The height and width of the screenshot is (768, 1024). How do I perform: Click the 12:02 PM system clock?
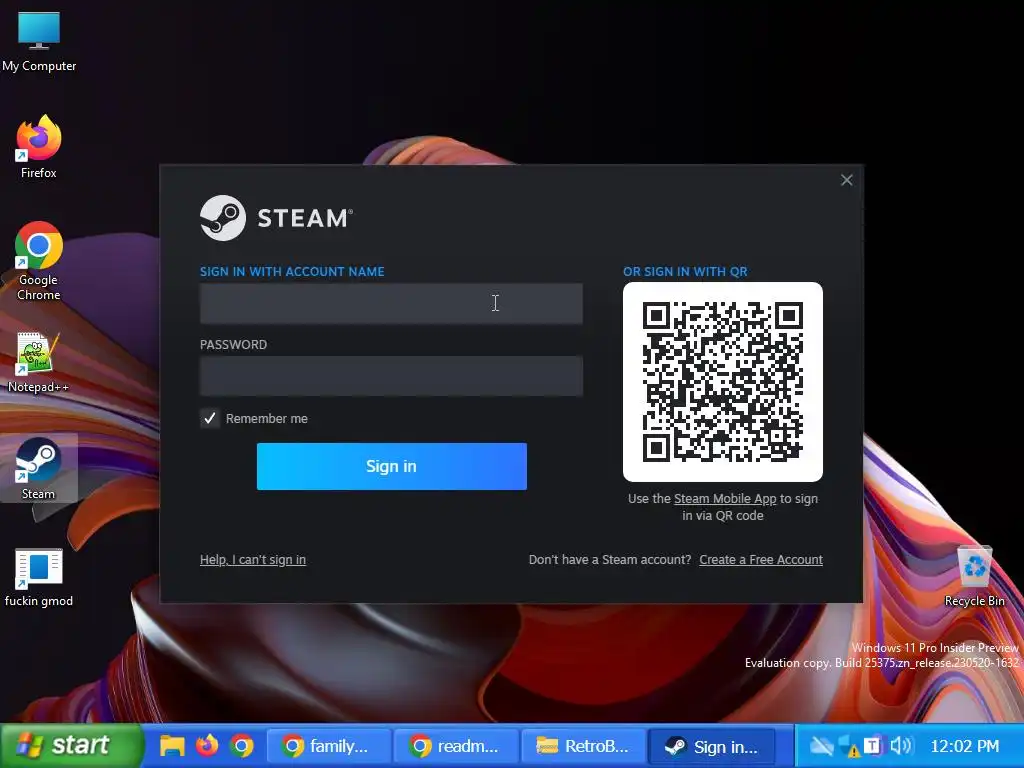tap(964, 746)
